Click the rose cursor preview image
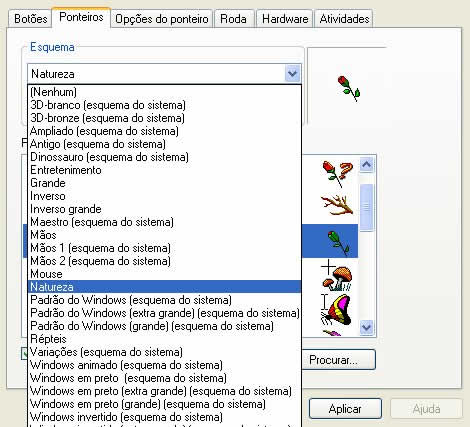Screen dimensions: 470x427 pos(348,88)
